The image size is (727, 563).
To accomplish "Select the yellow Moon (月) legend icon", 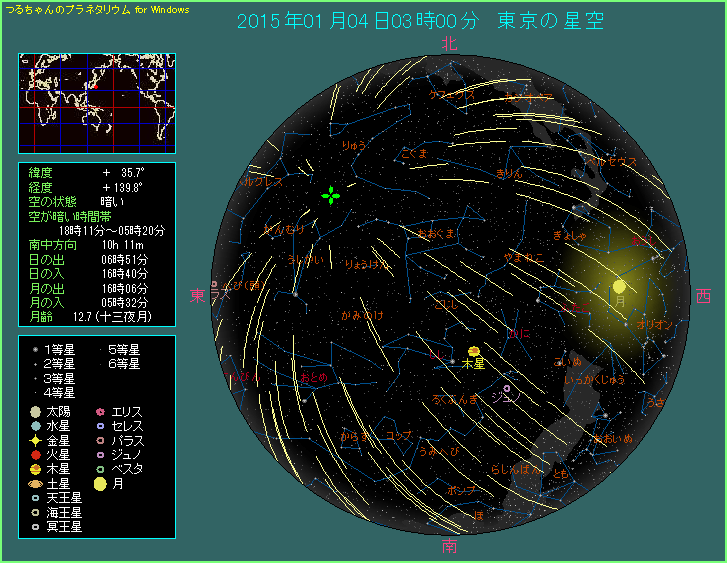I will tap(100, 483).
